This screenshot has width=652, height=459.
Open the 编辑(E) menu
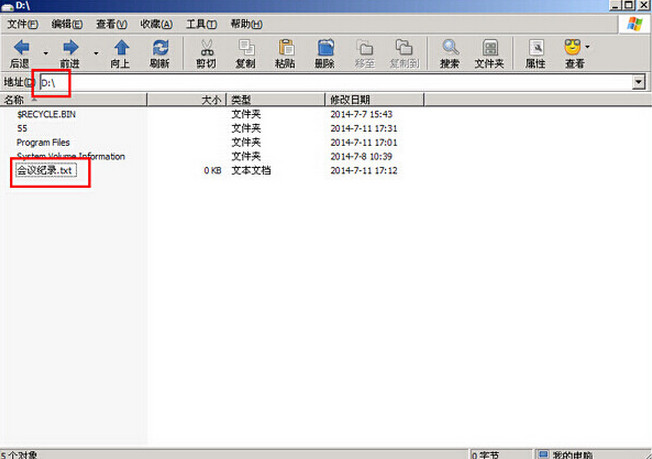tap(67, 24)
